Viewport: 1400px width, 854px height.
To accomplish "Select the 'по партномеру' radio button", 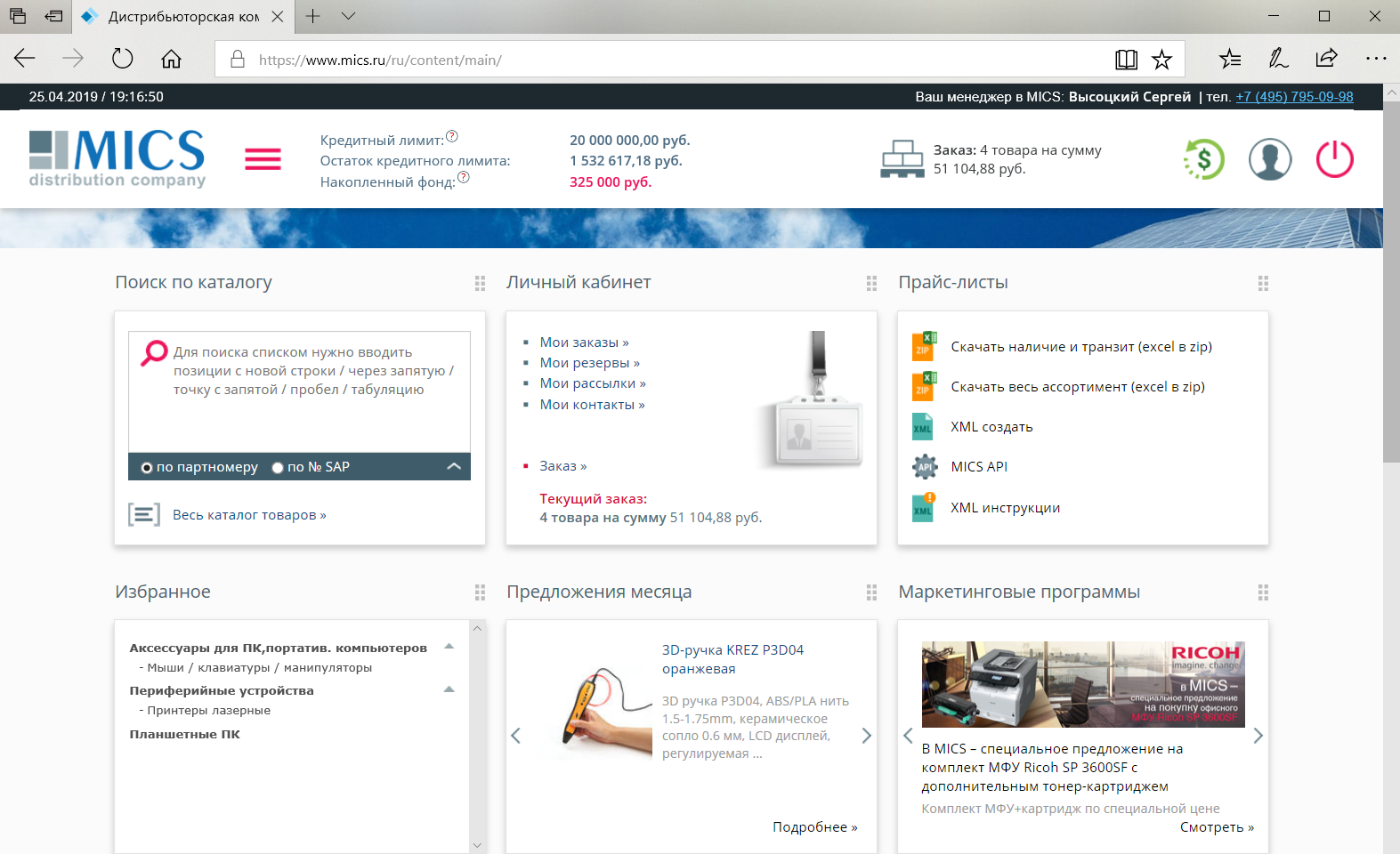I will (x=147, y=468).
